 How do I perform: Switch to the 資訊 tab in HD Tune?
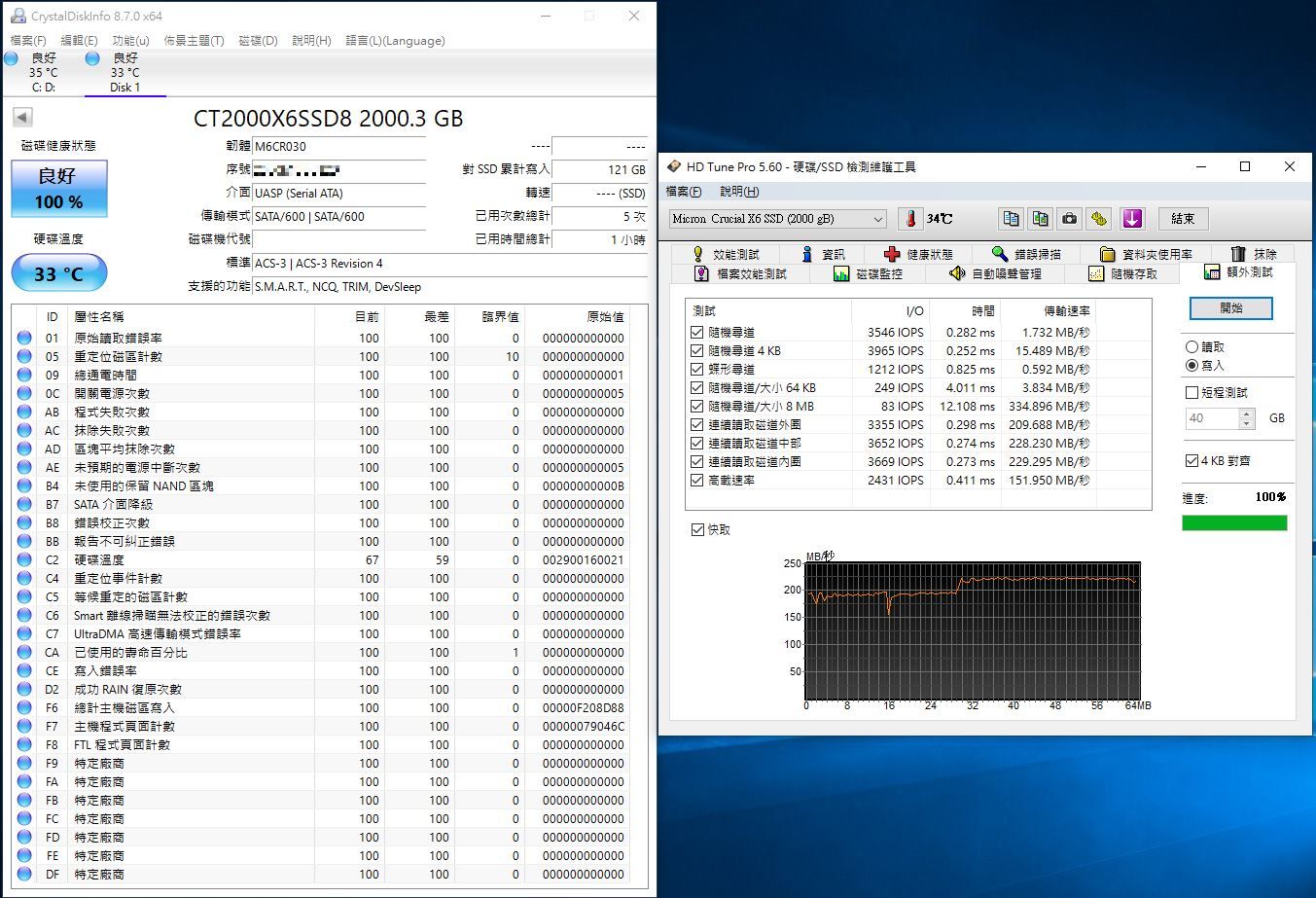[x=823, y=254]
